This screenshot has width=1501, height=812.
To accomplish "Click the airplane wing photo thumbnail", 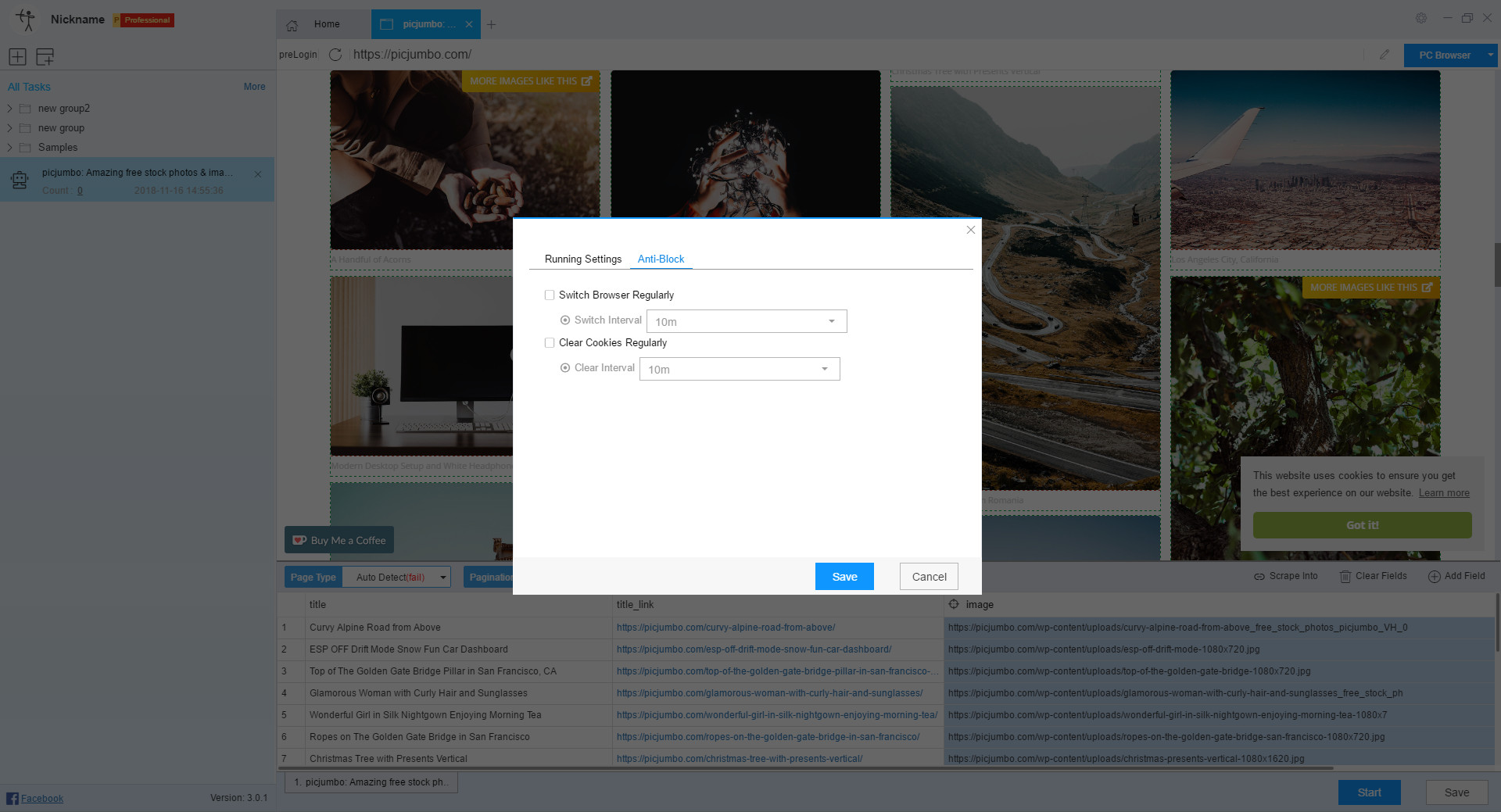I will point(1305,160).
